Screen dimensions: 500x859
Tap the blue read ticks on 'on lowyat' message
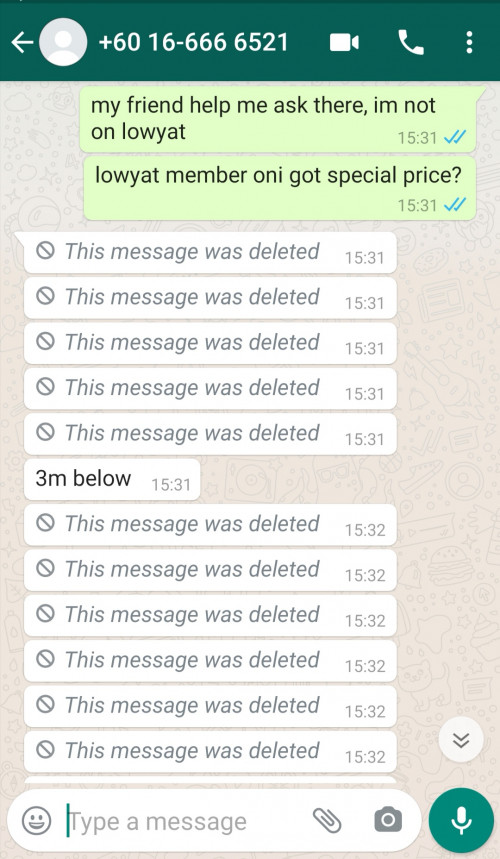pyautogui.click(x=455, y=137)
